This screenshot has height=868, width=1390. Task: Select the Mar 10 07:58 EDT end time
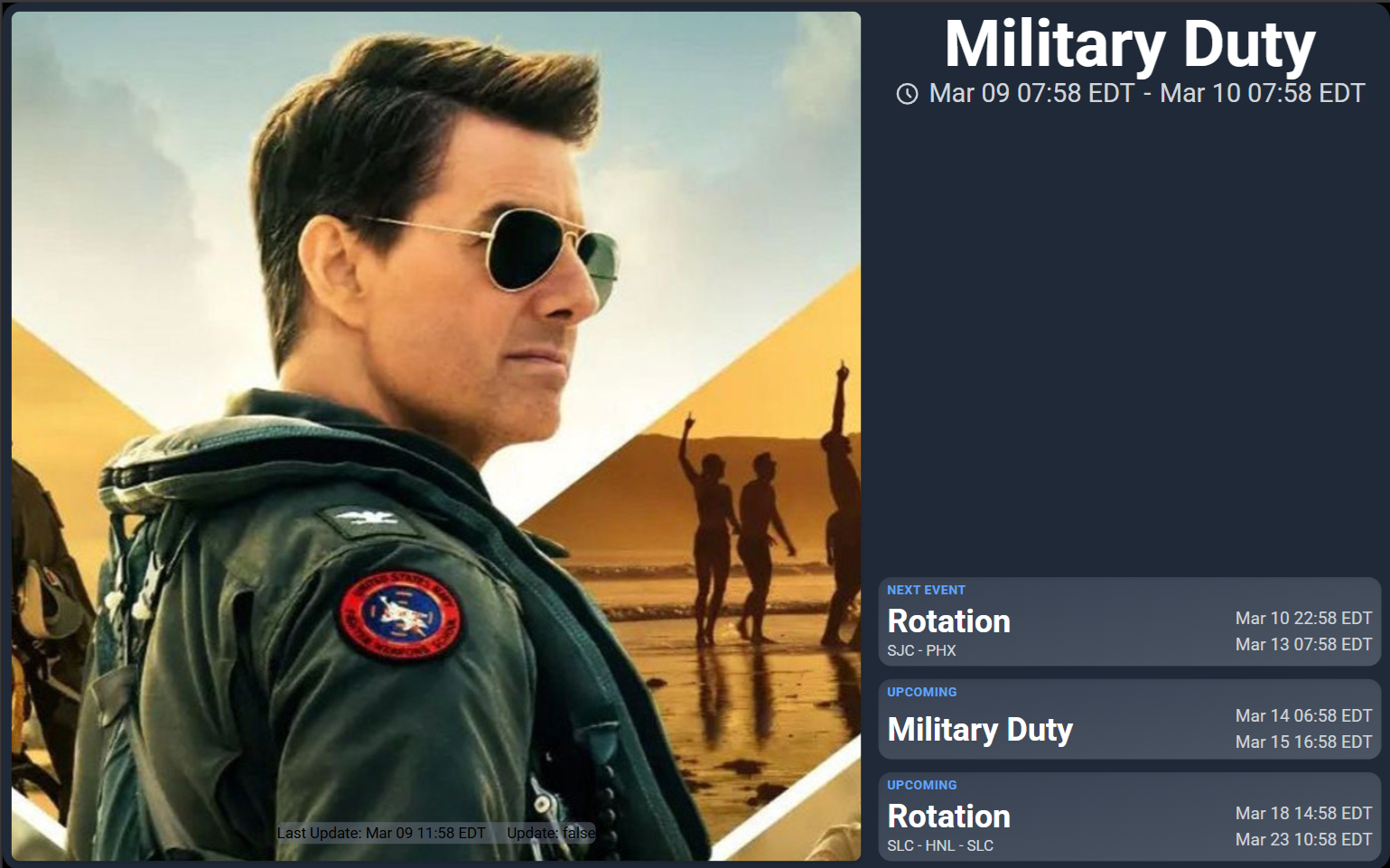click(x=1262, y=93)
